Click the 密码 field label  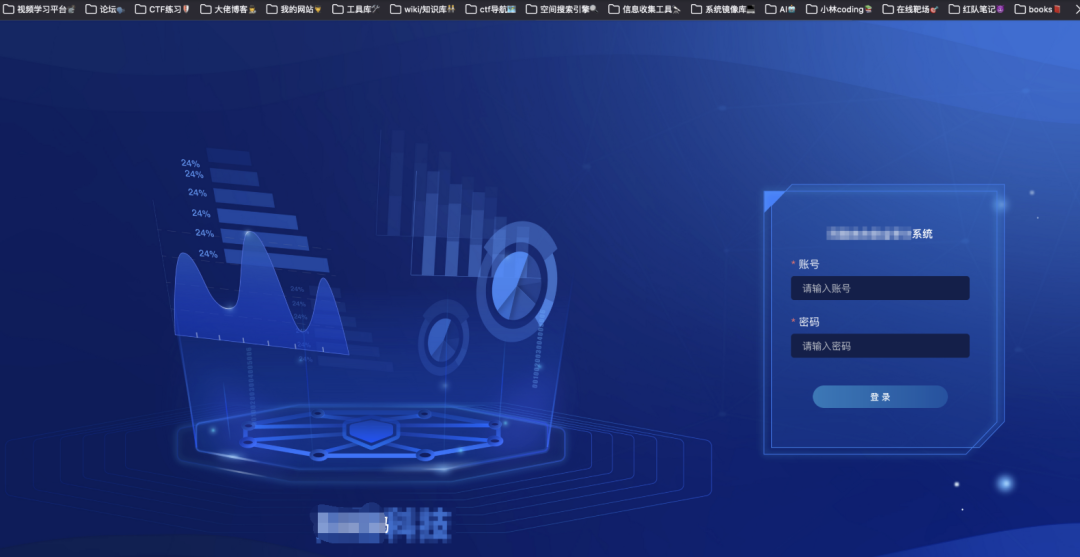pyautogui.click(x=809, y=322)
